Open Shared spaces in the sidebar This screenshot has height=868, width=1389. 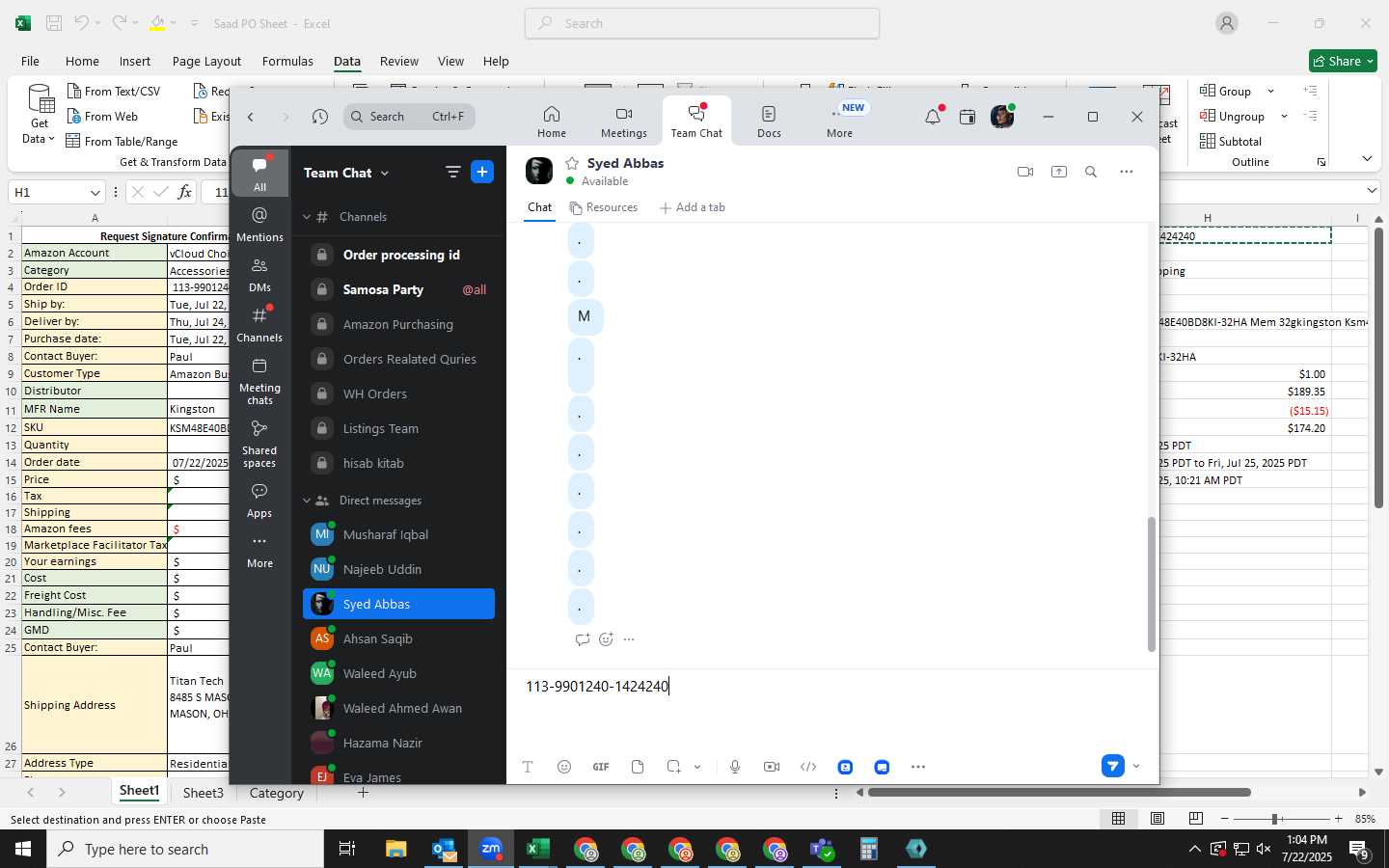pyautogui.click(x=259, y=444)
